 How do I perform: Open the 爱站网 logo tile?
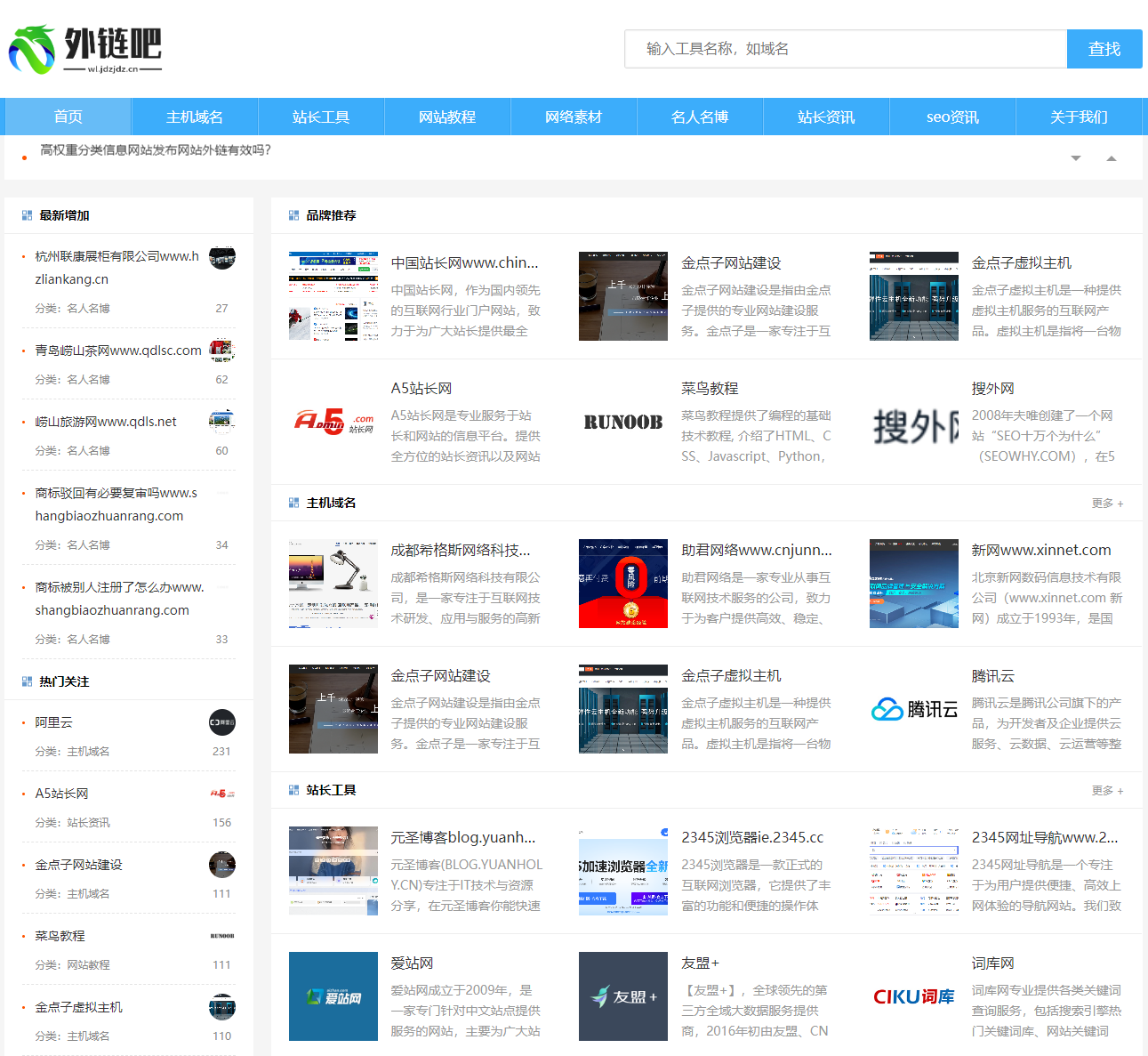(333, 996)
